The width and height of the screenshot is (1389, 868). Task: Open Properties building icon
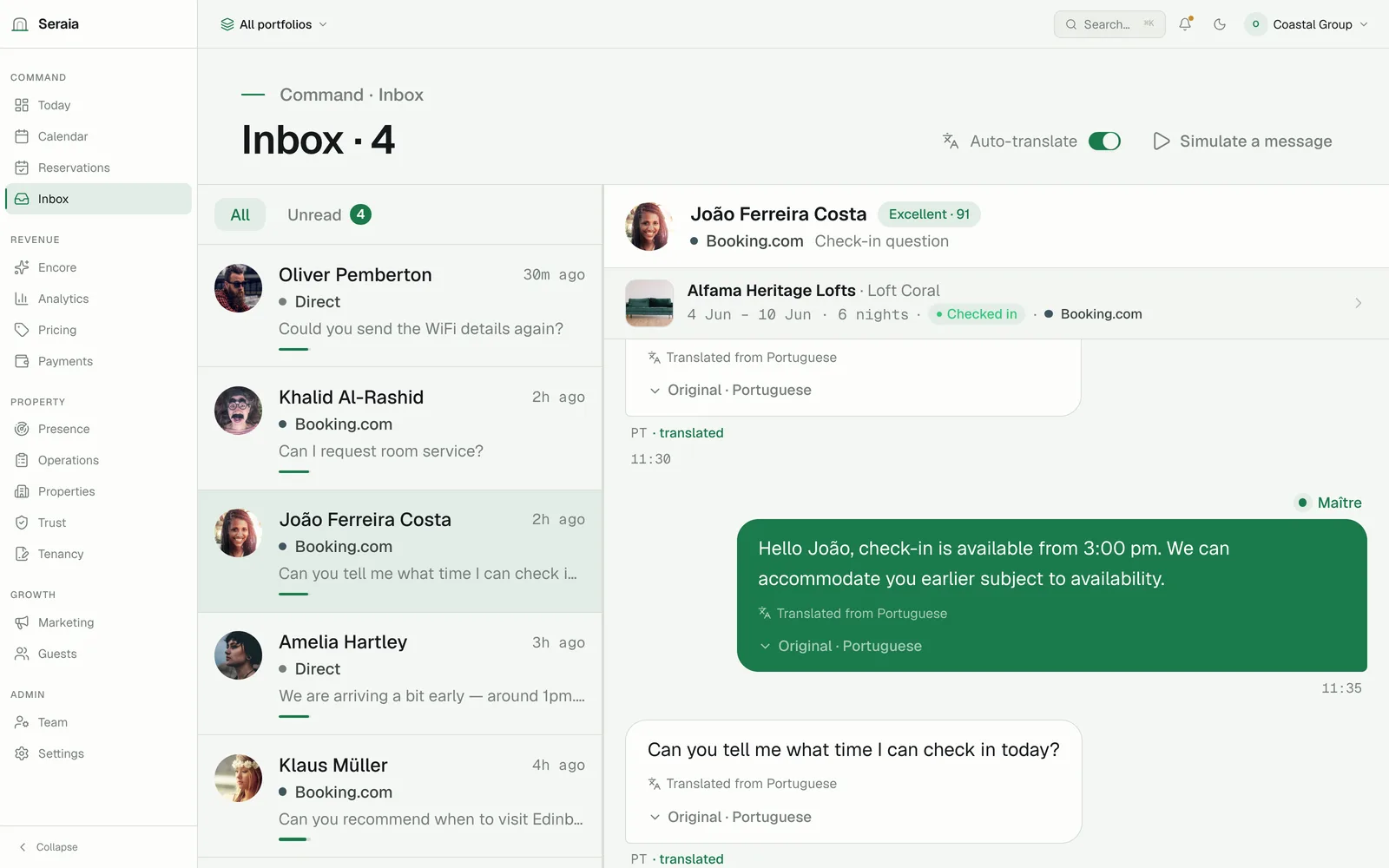(x=22, y=491)
